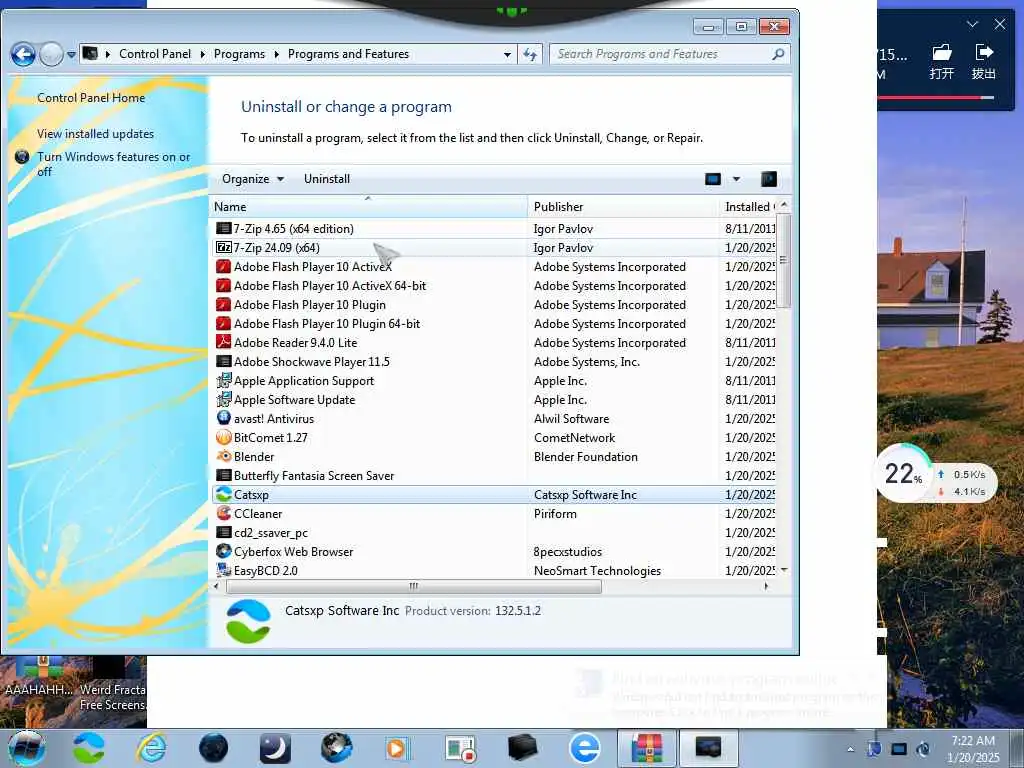Click the vertical scrollbar down arrow
Viewport: 1024px width, 768px height.
coord(784,570)
